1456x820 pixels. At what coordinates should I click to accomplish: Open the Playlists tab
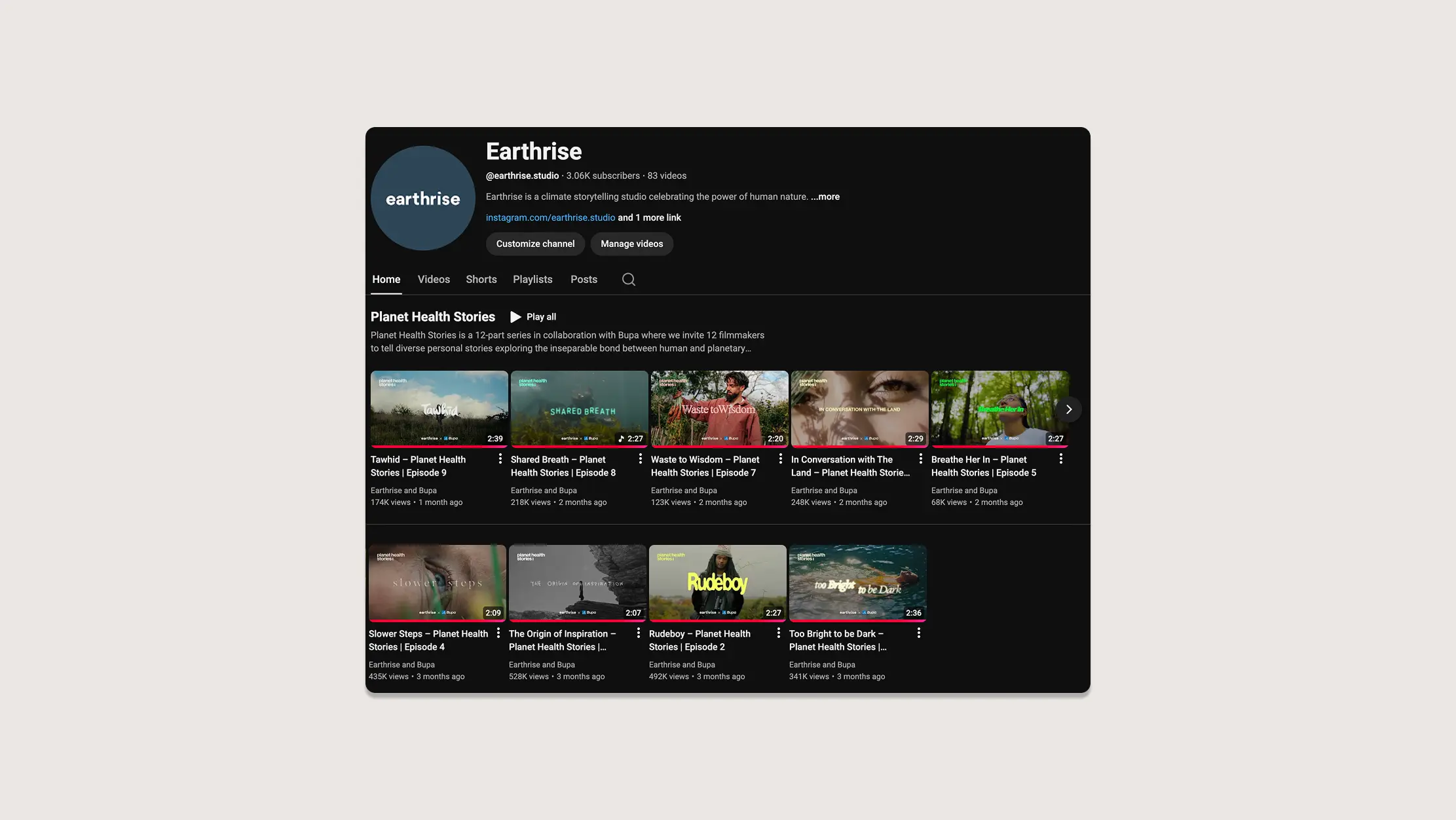point(532,280)
